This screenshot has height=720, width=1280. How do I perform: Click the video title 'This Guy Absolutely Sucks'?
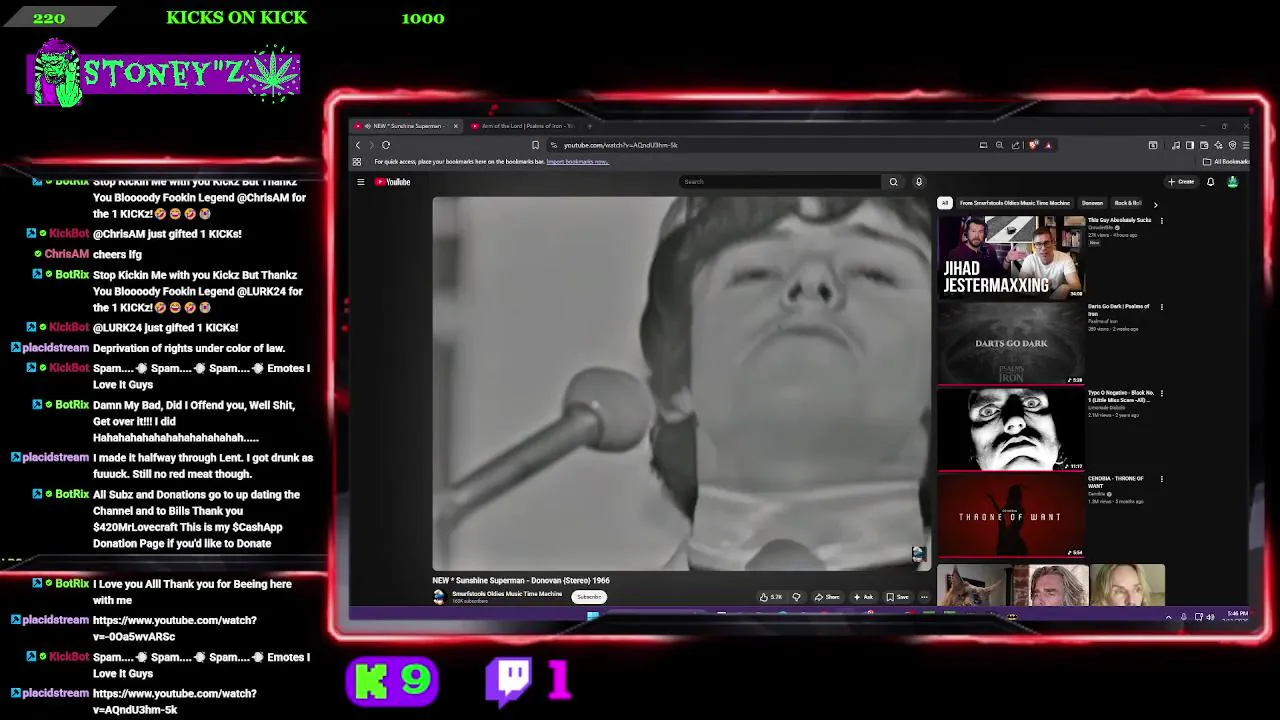pos(1119,220)
